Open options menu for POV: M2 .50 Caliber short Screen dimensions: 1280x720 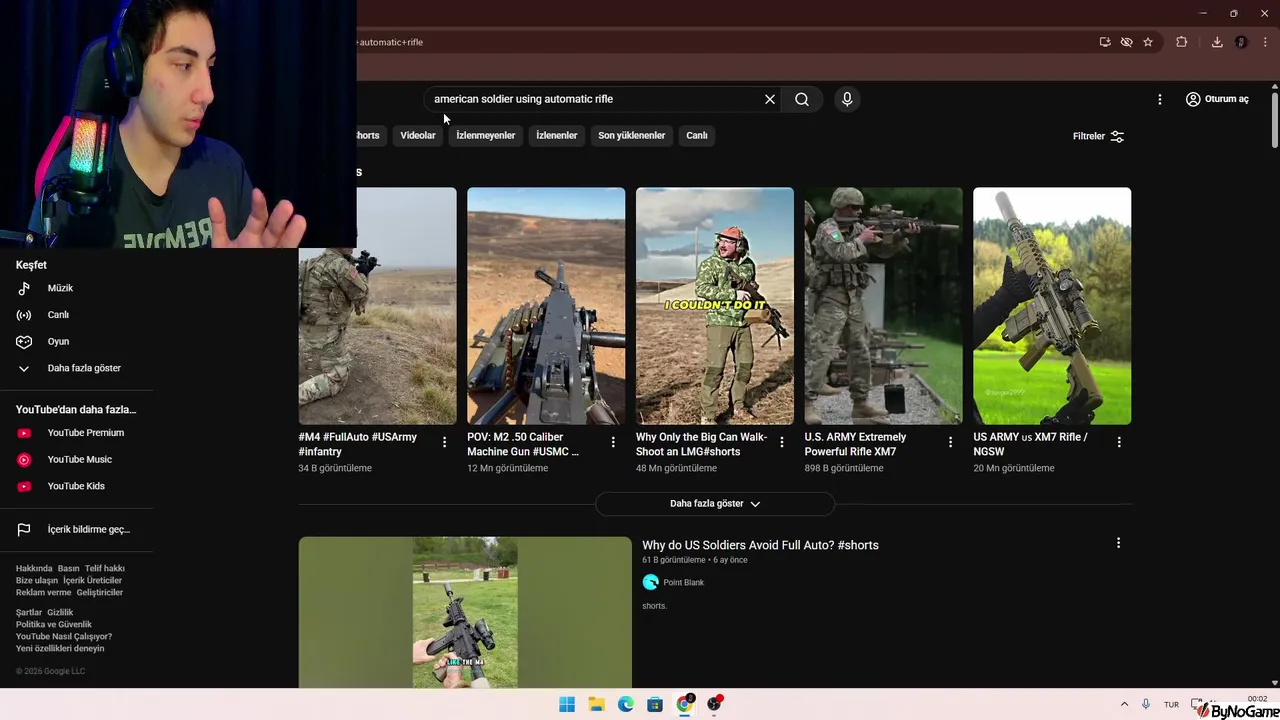coord(613,442)
